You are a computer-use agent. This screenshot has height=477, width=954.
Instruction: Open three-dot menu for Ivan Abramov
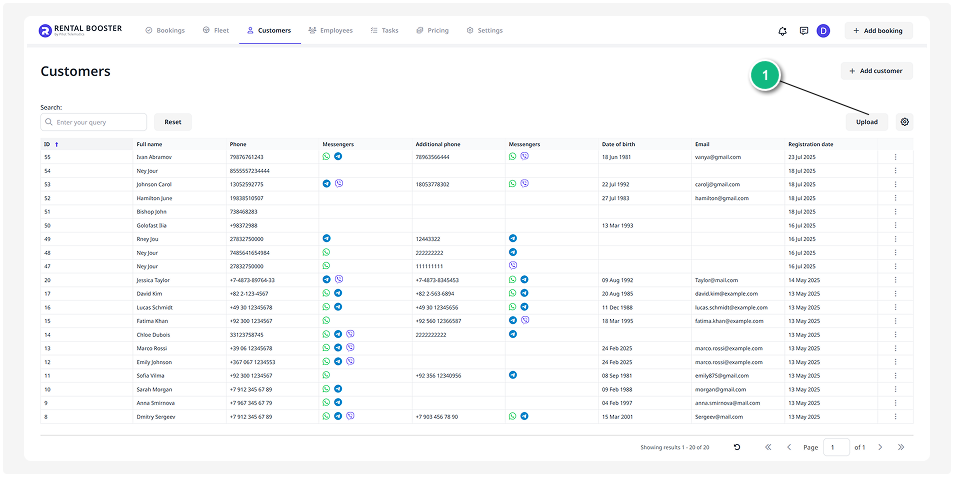point(895,157)
